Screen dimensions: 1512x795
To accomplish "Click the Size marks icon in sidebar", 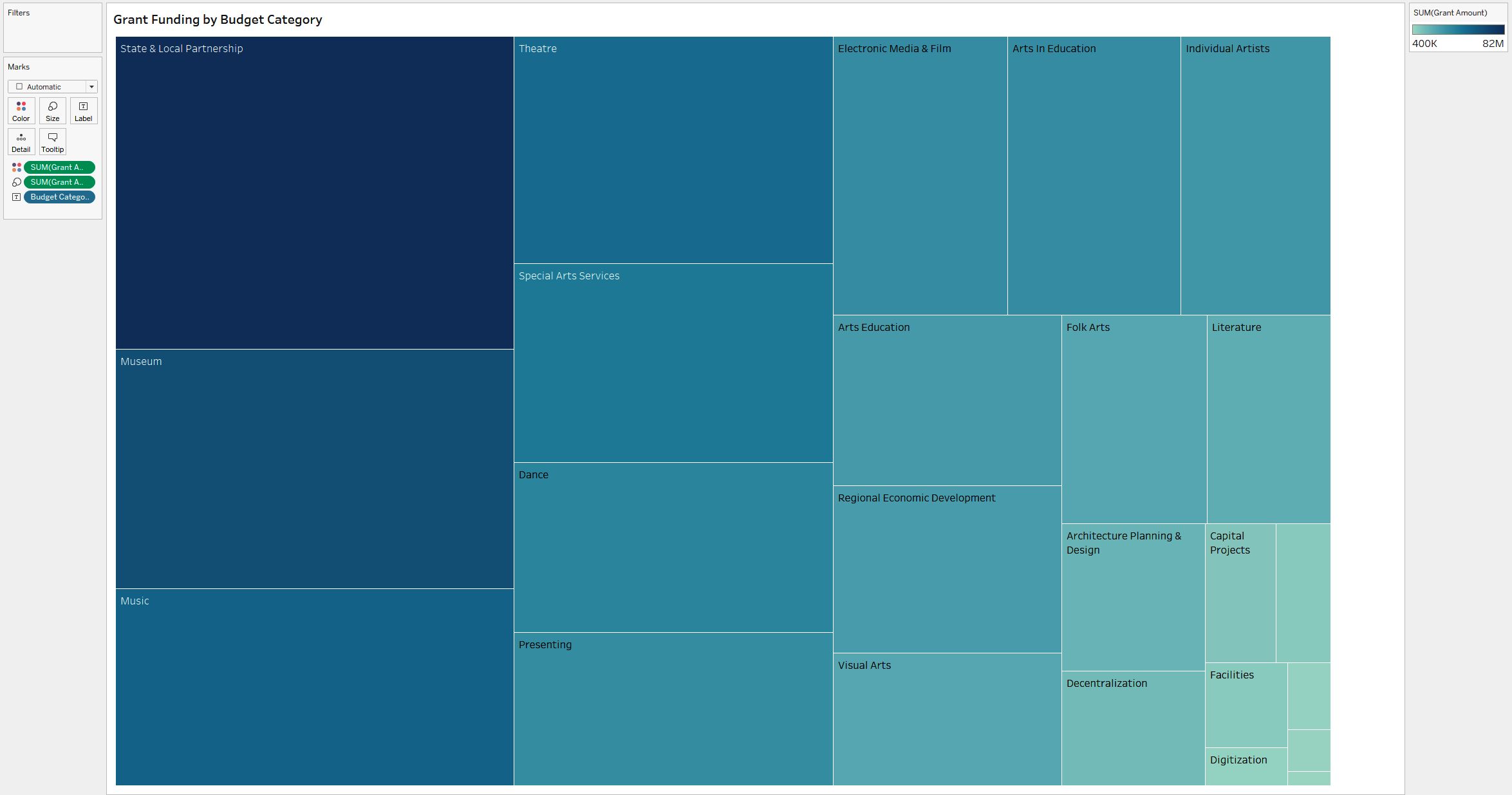I will point(53,111).
